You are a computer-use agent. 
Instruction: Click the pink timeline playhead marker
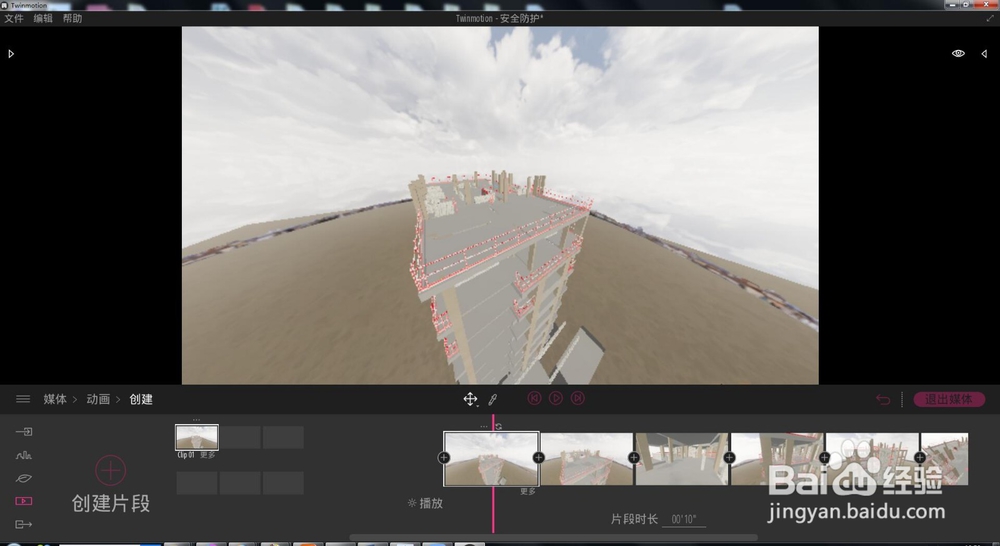point(493,472)
